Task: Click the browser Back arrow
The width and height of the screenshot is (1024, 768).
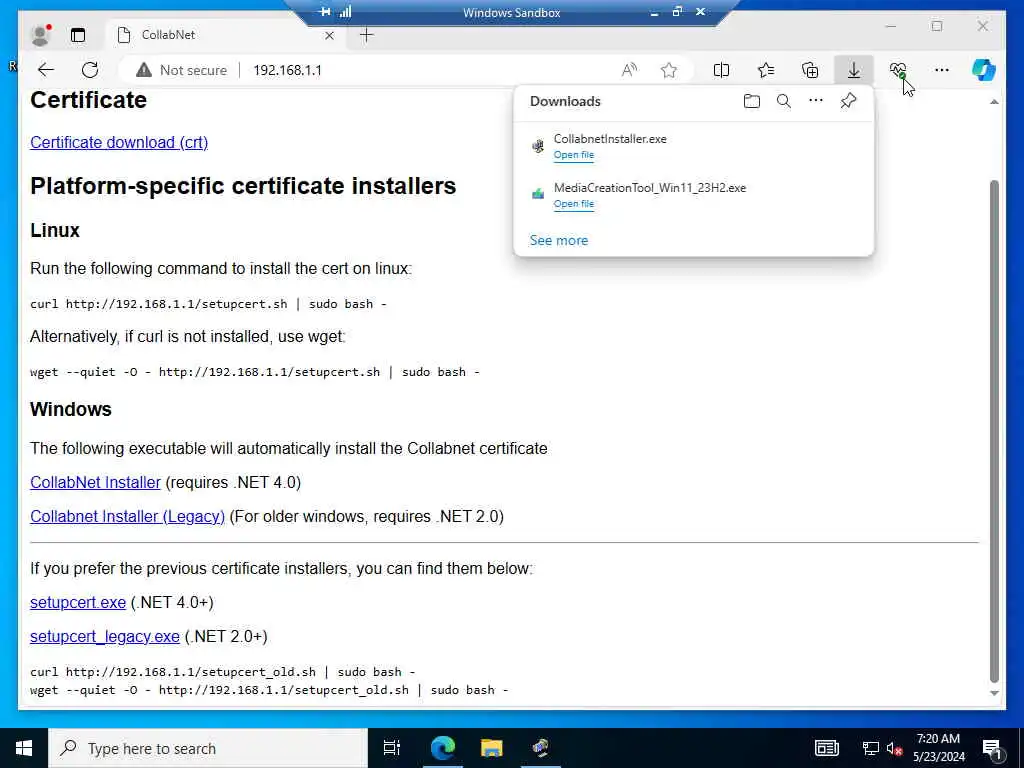Action: point(46,70)
